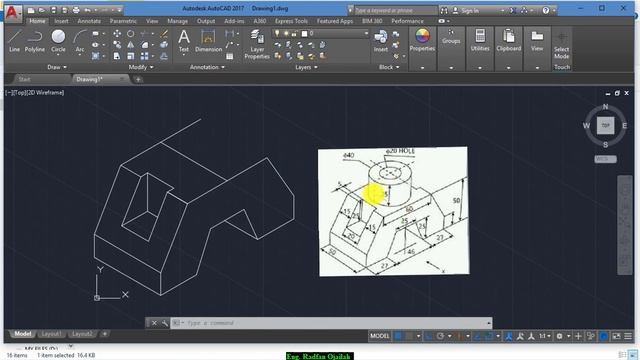Image resolution: width=640 pixels, height=360 pixels.
Task: Click the Scale tool icon
Action: [x=131, y=56]
